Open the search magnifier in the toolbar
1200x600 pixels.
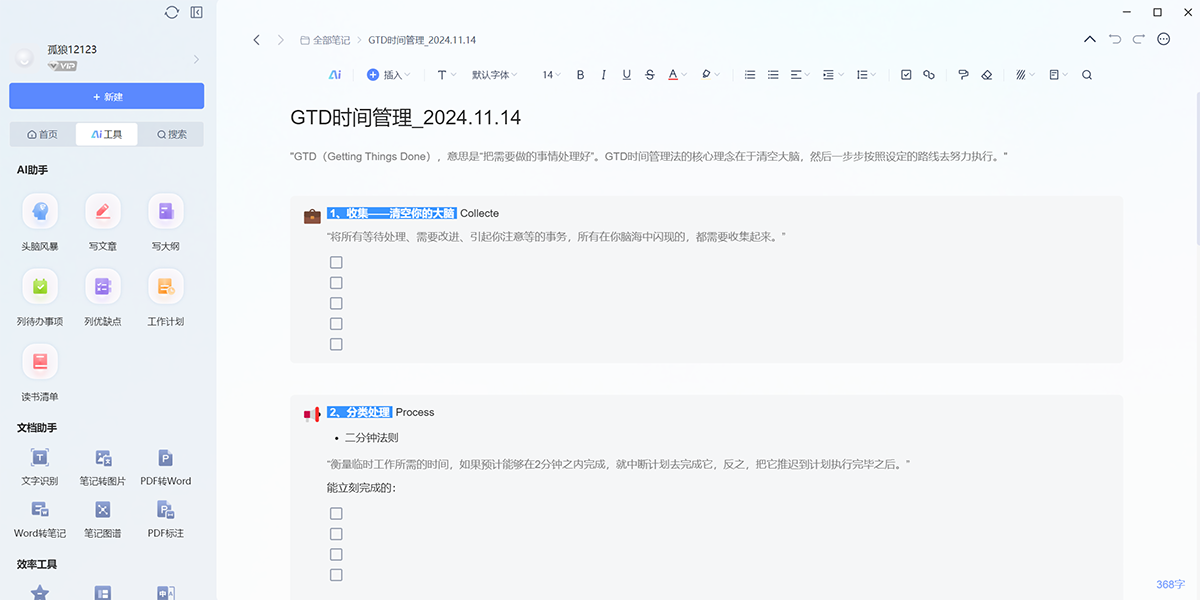tap(1086, 74)
